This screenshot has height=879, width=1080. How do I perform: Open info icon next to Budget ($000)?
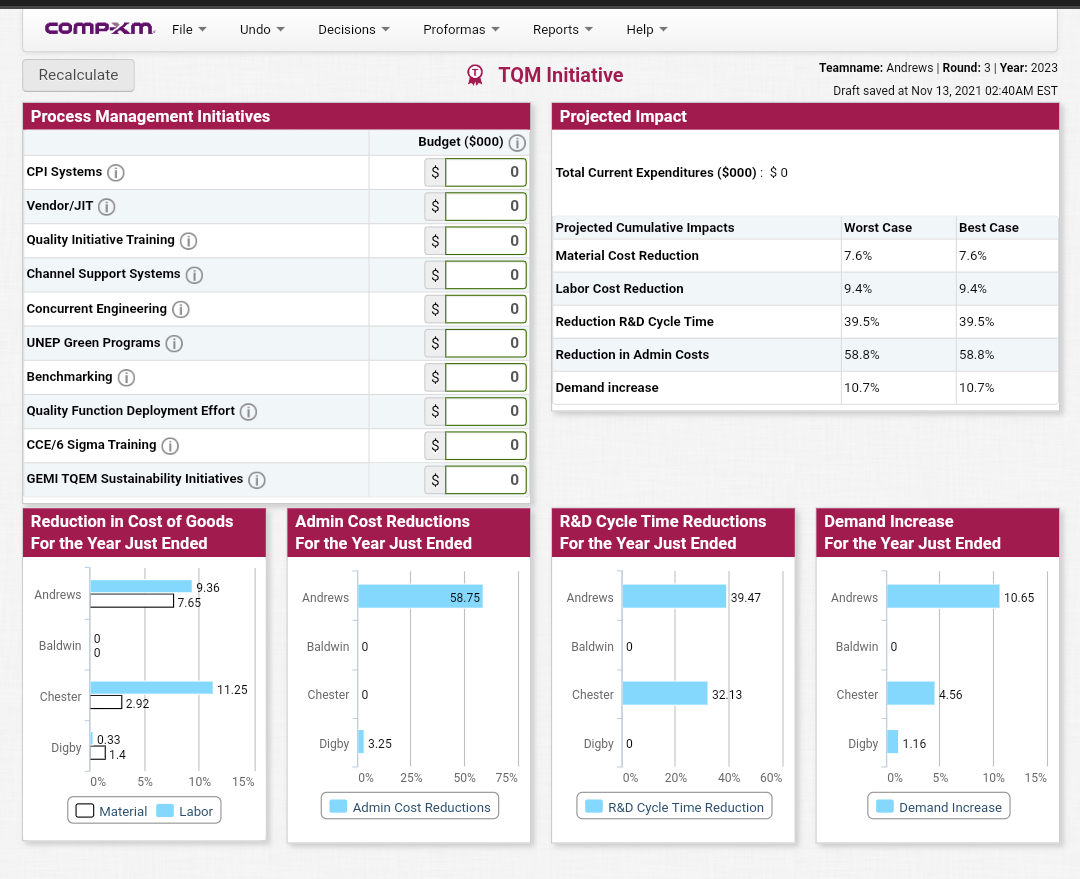tap(517, 143)
